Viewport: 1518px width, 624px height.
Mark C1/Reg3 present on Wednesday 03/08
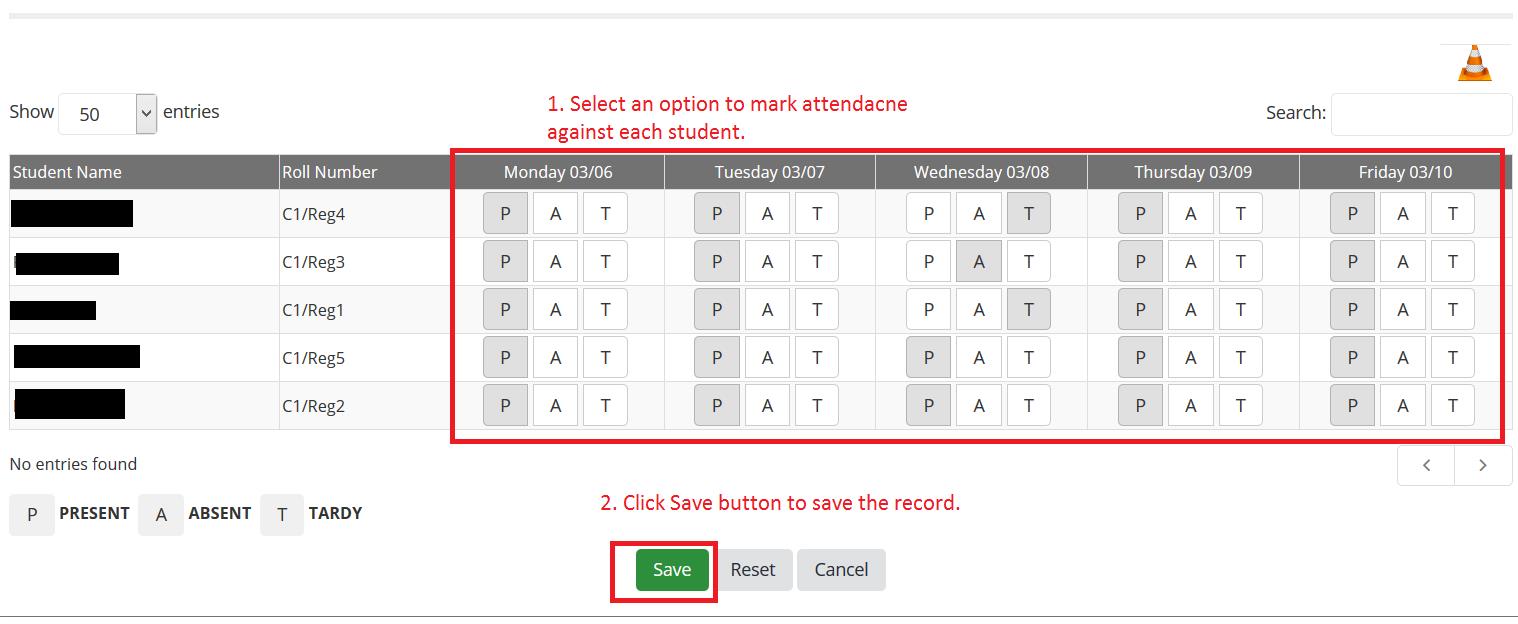click(x=929, y=261)
